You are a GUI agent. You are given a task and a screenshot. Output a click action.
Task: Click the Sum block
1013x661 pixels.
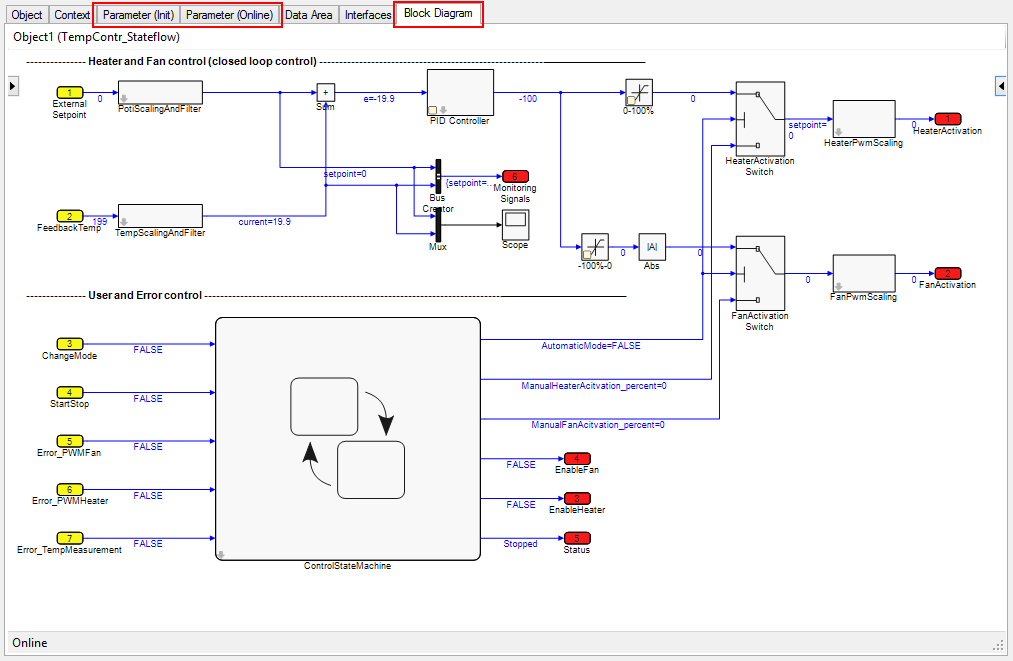[326, 92]
